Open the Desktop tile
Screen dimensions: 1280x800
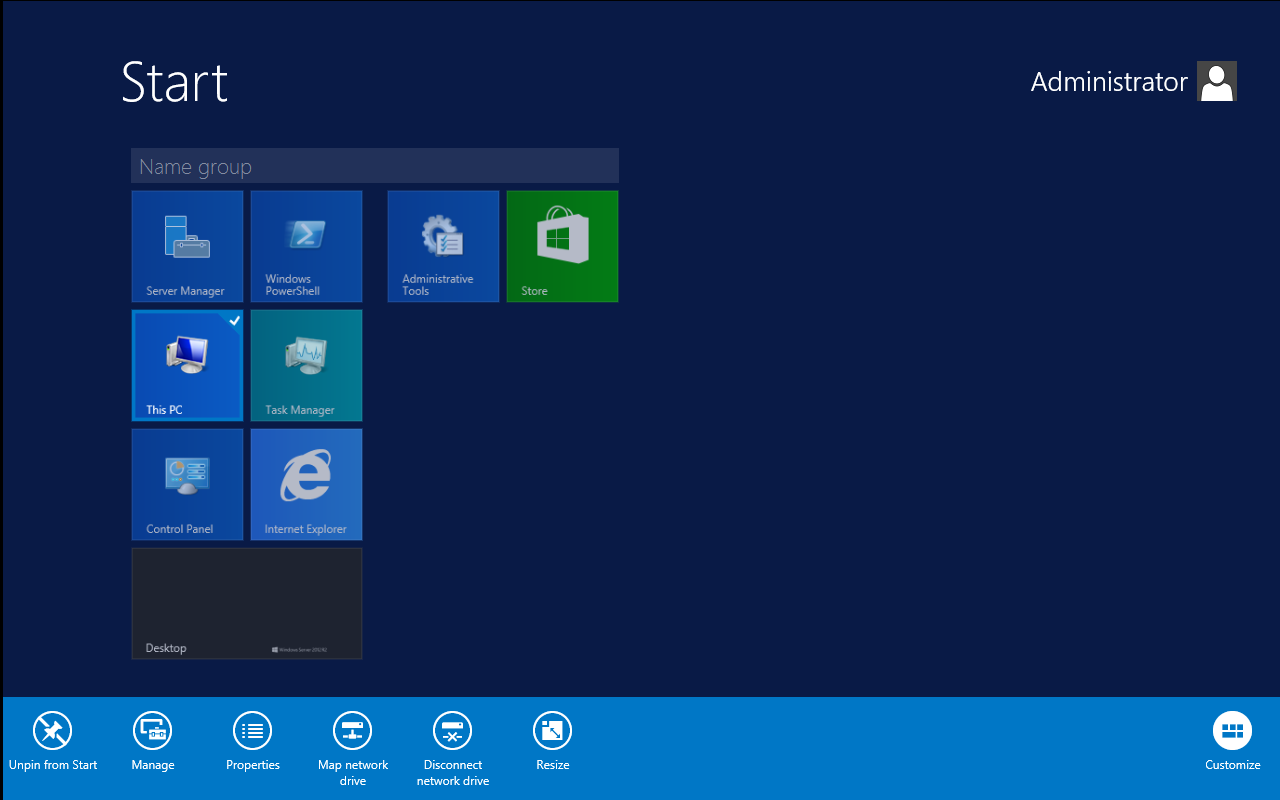(246, 603)
